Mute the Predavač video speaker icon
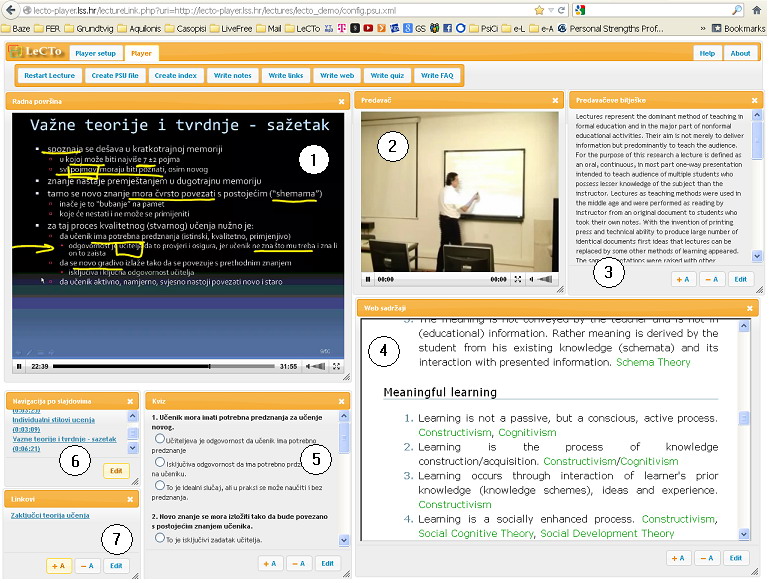Screen dimensions: 771x583 click(x=532, y=279)
